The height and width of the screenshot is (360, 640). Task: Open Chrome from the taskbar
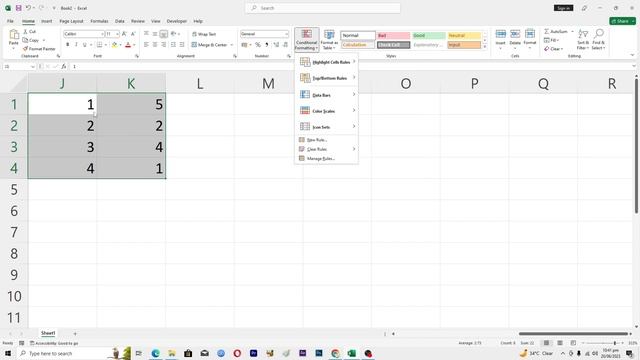click(x=336, y=353)
